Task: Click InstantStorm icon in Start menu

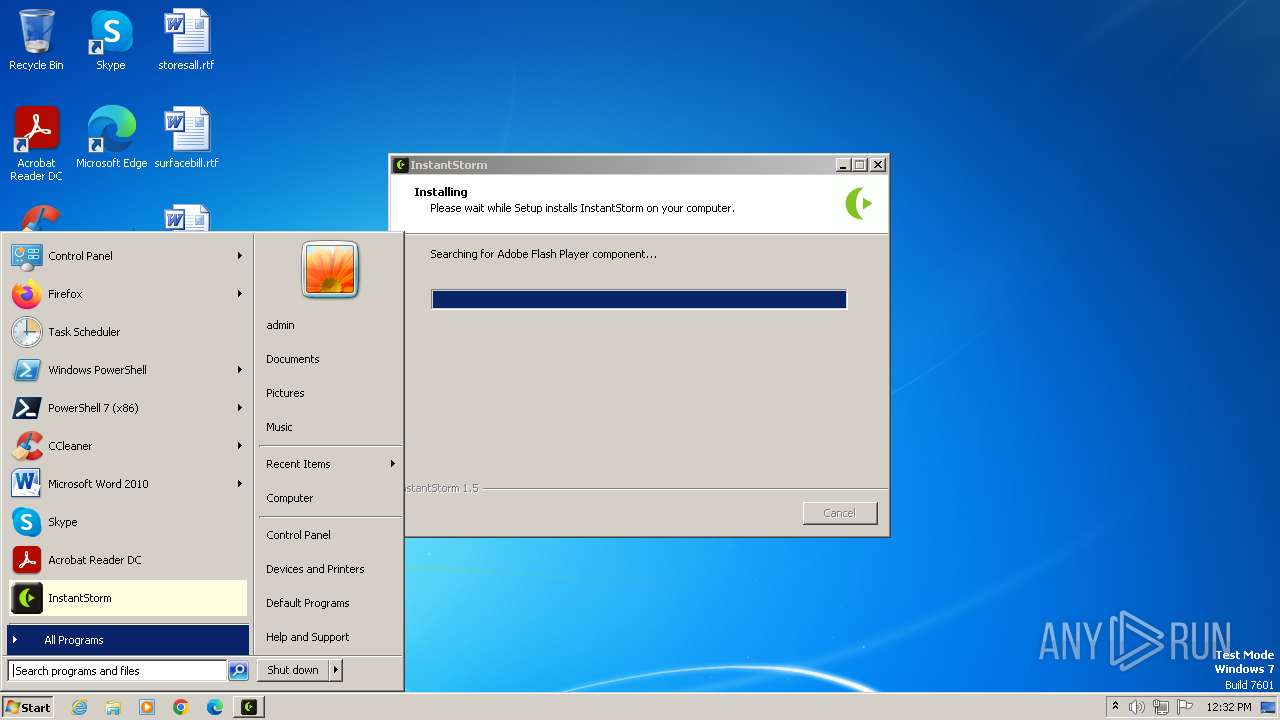Action: coord(27,598)
